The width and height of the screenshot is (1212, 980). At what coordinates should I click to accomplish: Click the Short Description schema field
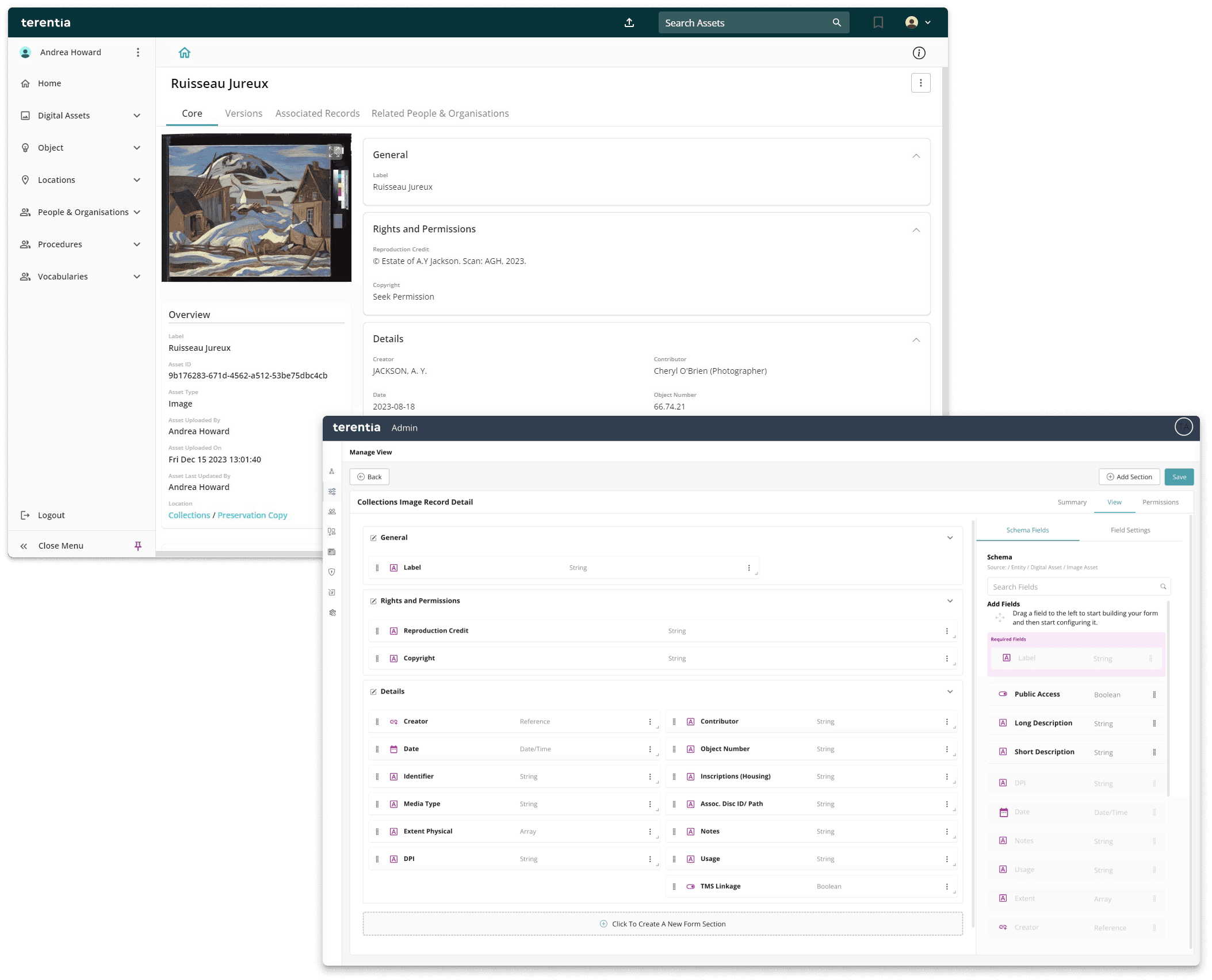pyautogui.click(x=1076, y=752)
